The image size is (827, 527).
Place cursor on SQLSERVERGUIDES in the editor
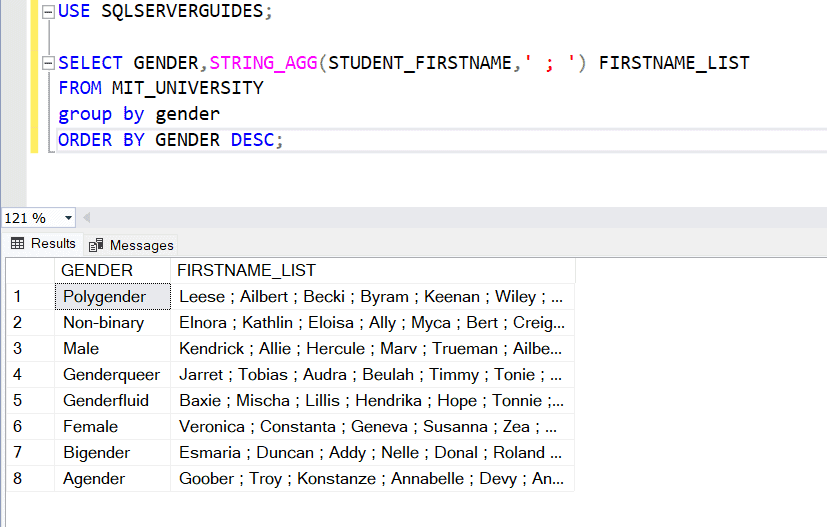click(182, 11)
